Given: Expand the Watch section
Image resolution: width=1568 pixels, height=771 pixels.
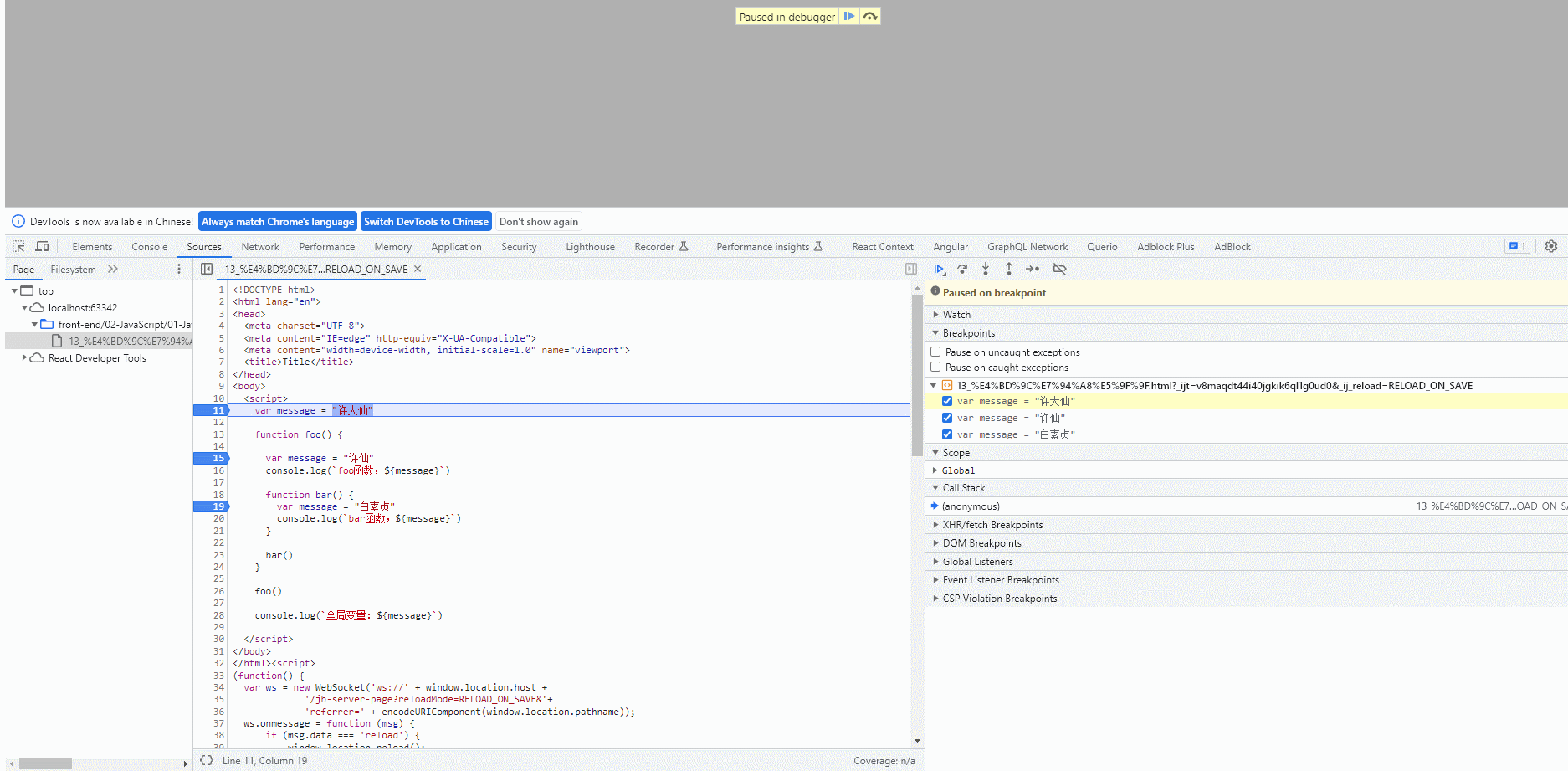Looking at the screenshot, I should point(956,315).
